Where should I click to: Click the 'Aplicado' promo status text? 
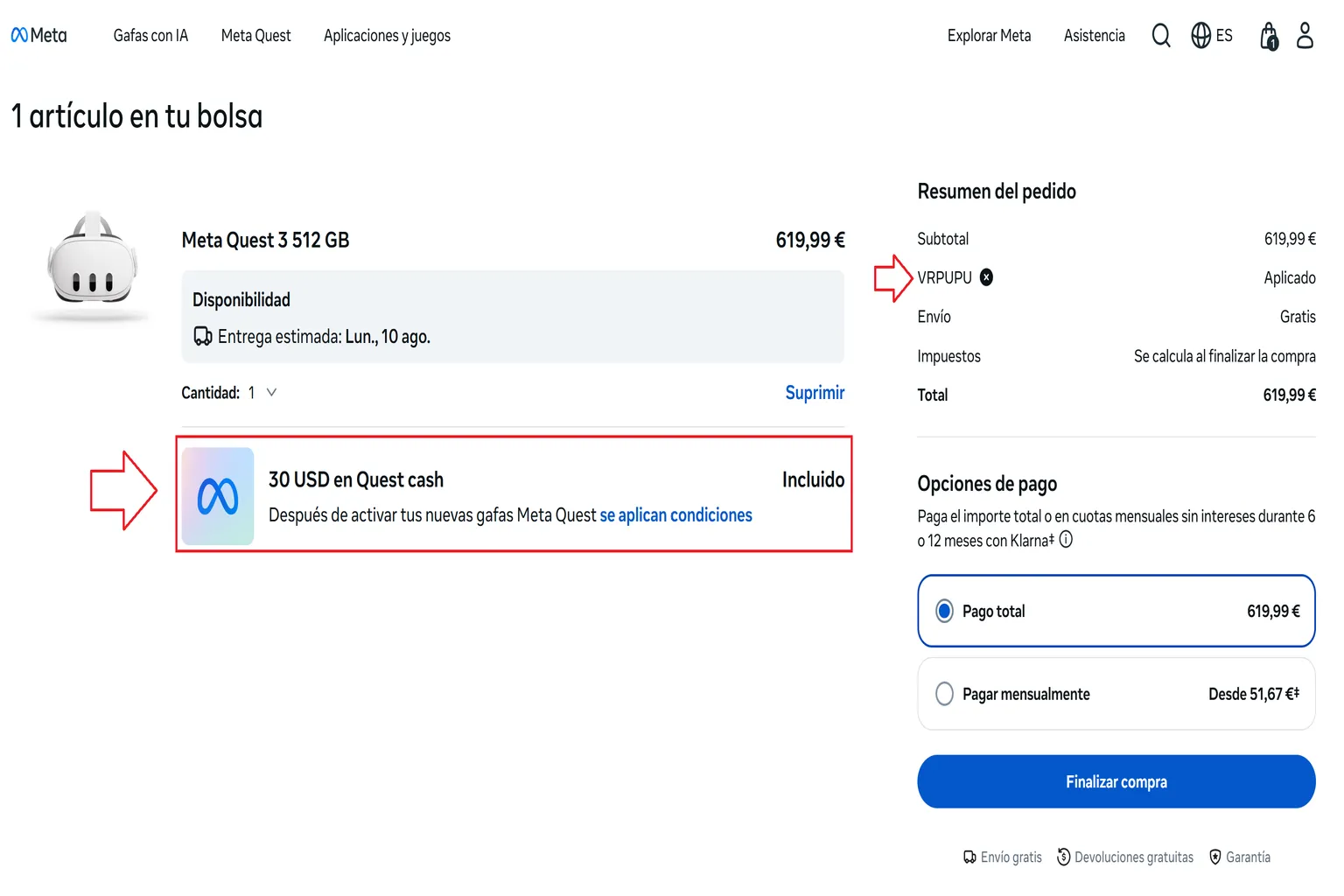(x=1290, y=277)
